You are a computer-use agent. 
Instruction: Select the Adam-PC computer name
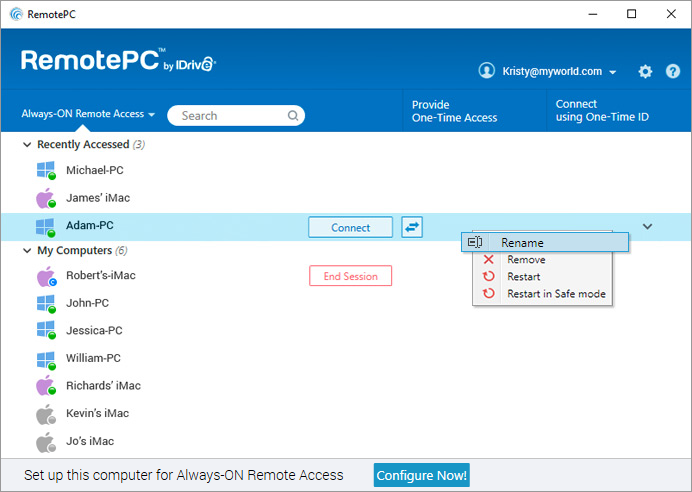tap(90, 225)
